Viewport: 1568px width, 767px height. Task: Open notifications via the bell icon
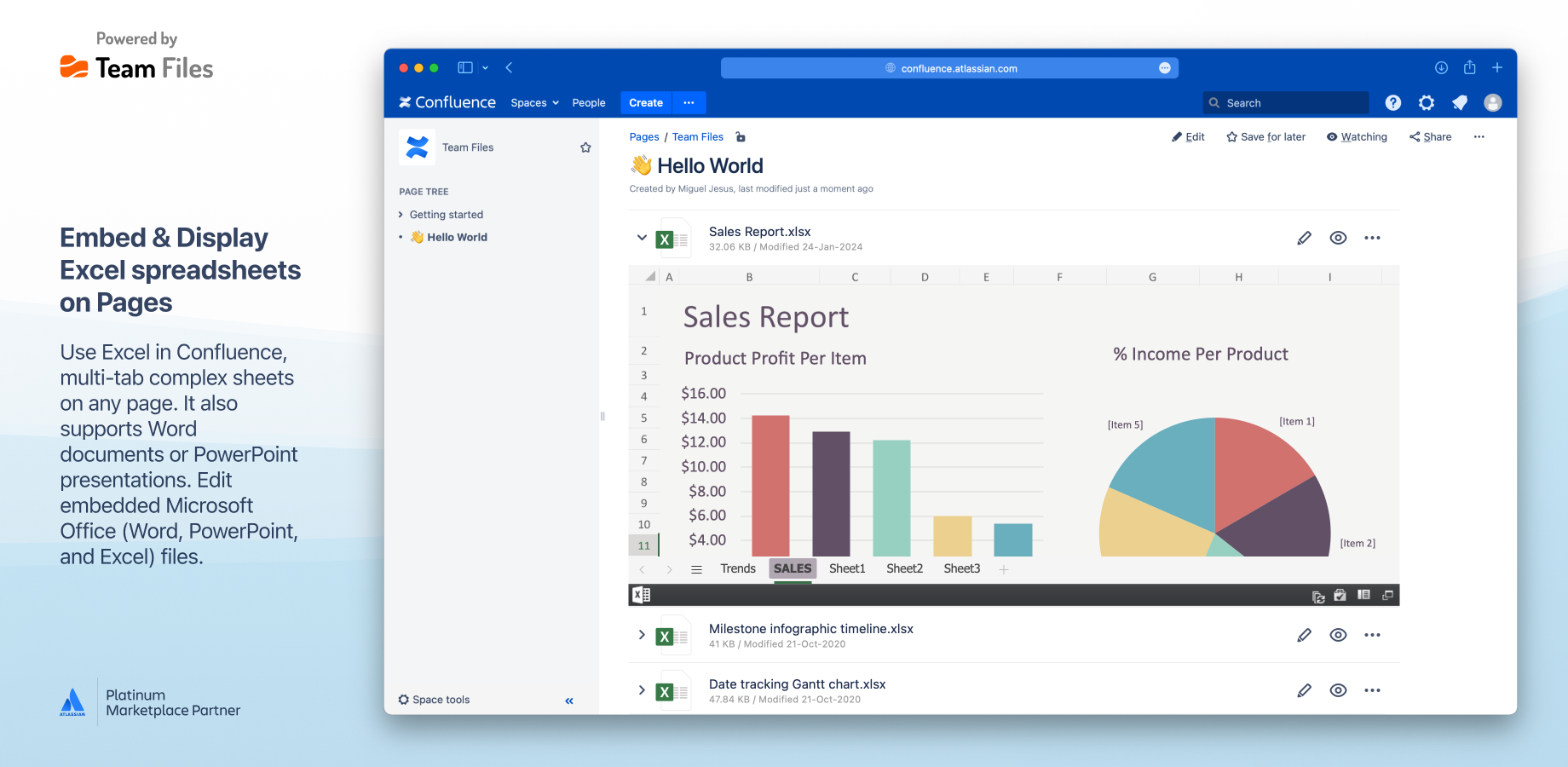(x=1459, y=102)
